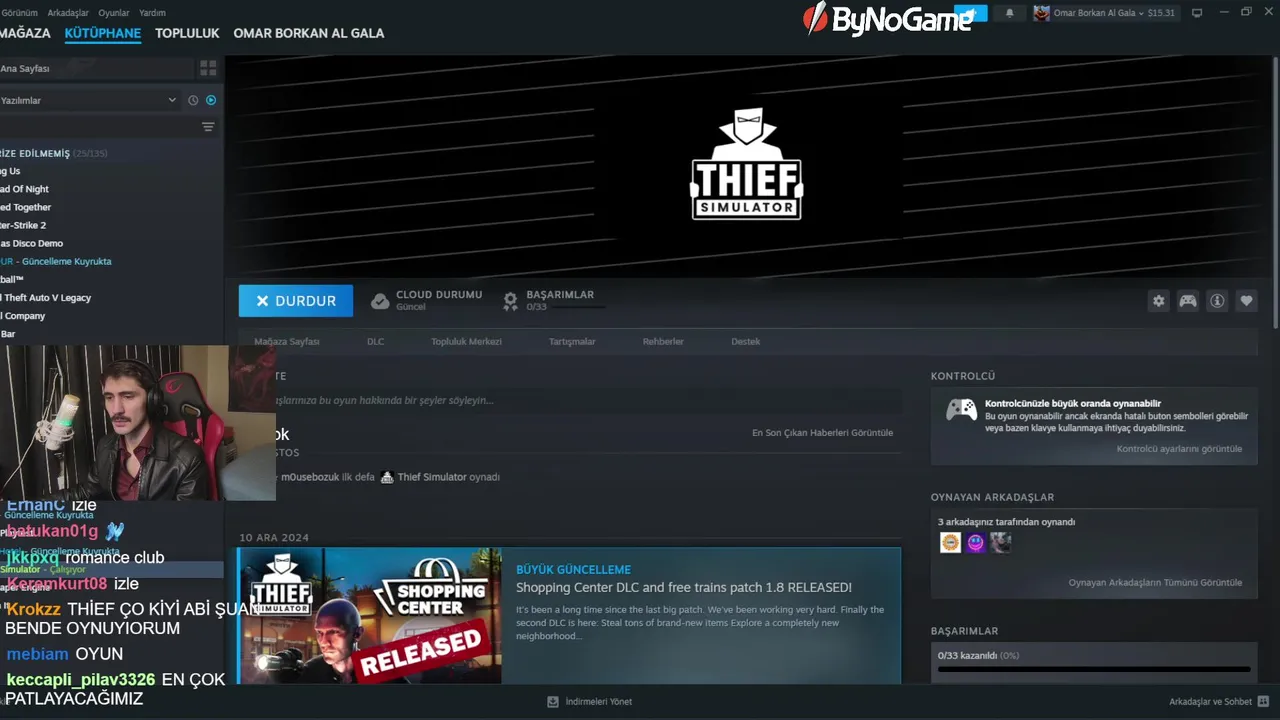
Task: Toggle show ready-to-play games icon
Action: click(211, 100)
